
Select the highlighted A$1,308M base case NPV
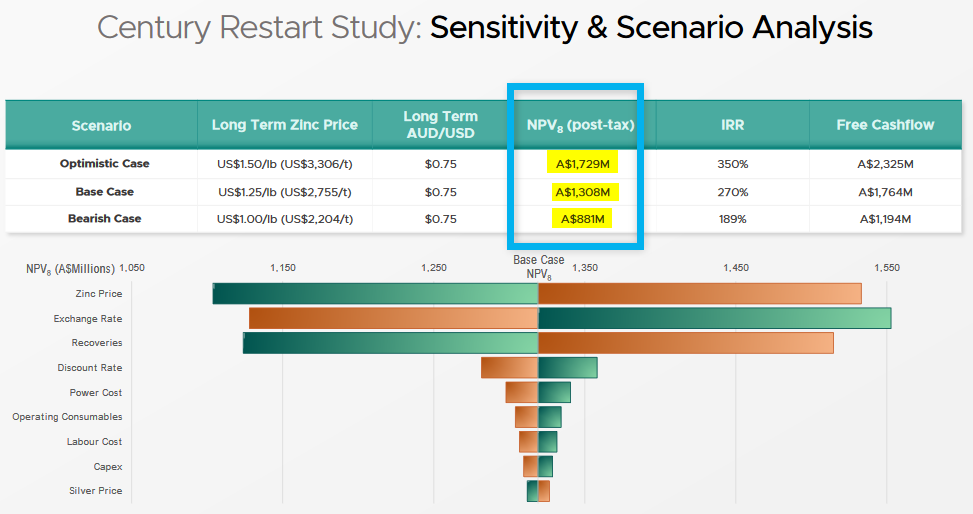click(580, 191)
